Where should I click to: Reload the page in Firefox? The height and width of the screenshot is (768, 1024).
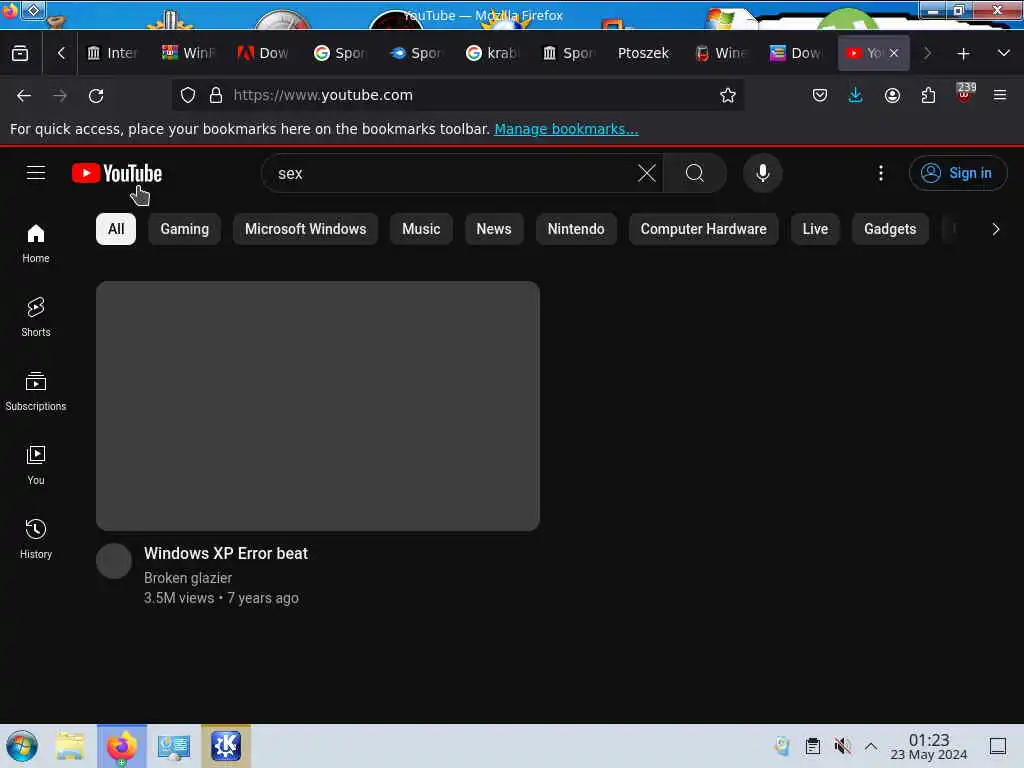pyautogui.click(x=96, y=96)
